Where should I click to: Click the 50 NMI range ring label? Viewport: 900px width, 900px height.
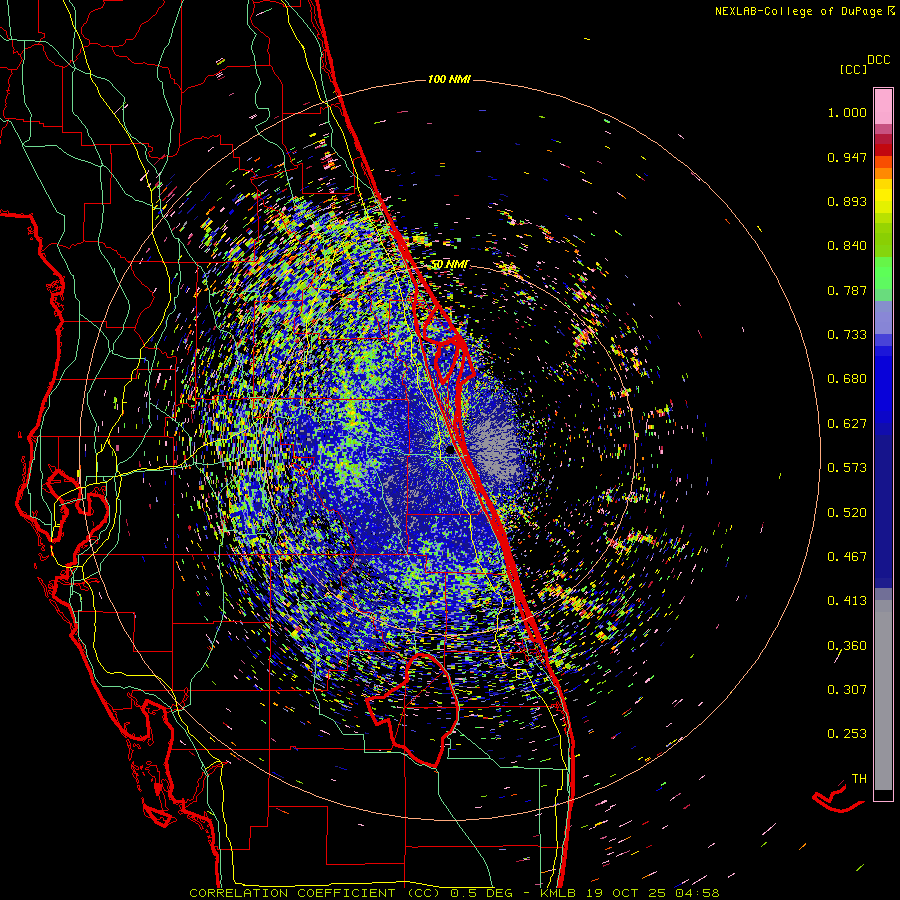[x=449, y=265]
